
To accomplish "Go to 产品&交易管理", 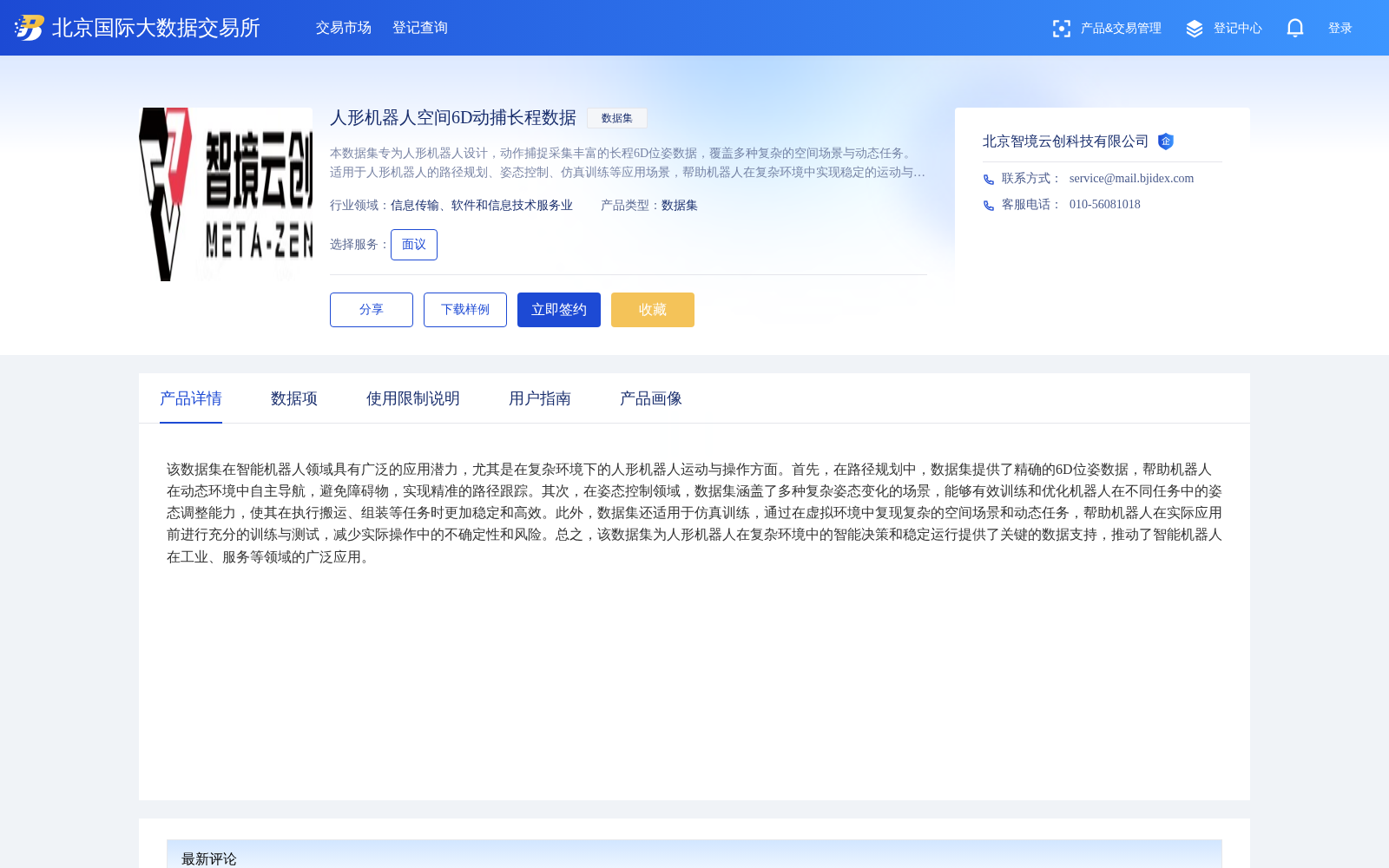I will (1121, 28).
